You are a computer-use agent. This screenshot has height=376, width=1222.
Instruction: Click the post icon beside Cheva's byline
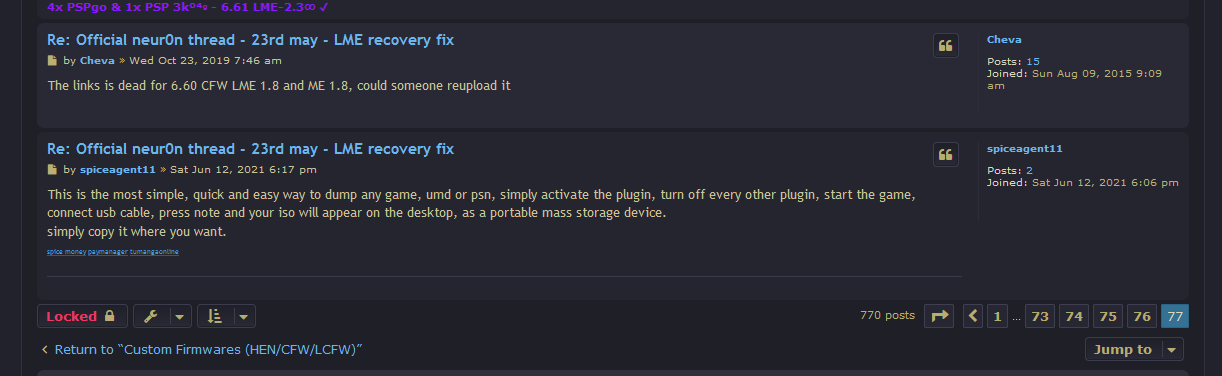(53, 61)
